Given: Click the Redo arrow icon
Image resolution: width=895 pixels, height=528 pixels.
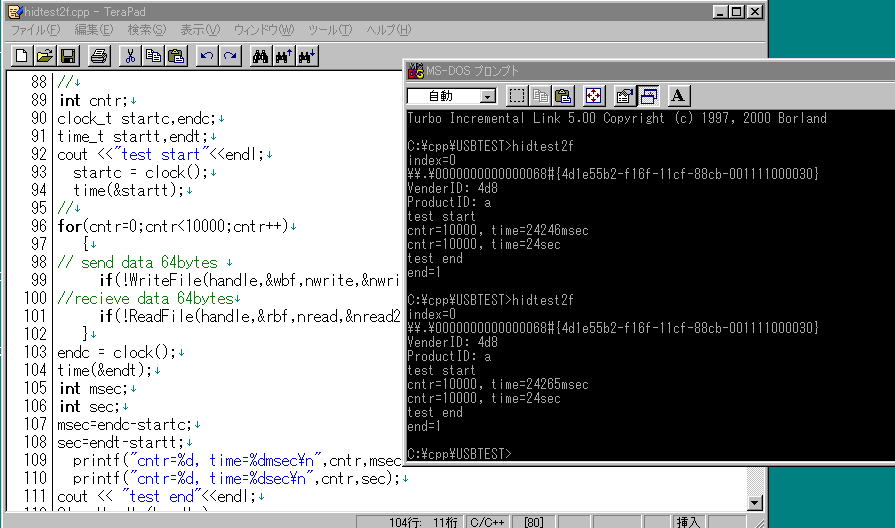Looking at the screenshot, I should tap(230, 56).
